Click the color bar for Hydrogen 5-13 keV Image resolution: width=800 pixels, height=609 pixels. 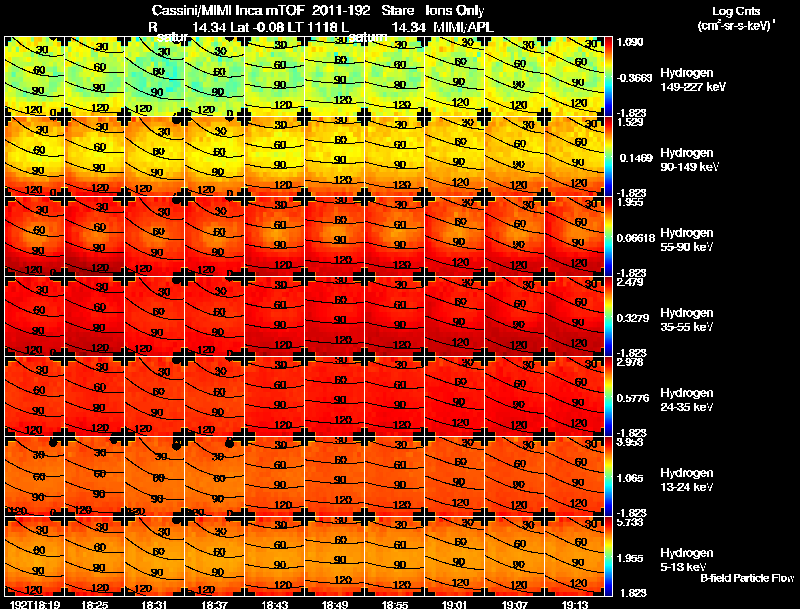coord(608,556)
